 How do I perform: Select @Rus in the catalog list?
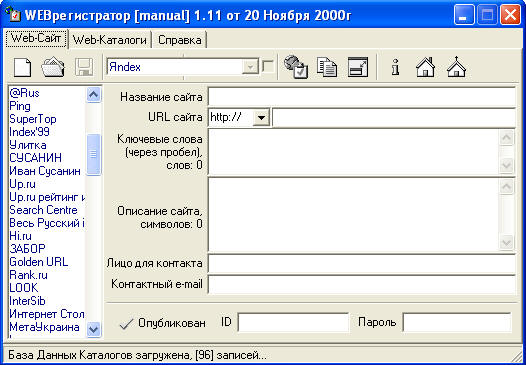pyautogui.click(x=24, y=93)
